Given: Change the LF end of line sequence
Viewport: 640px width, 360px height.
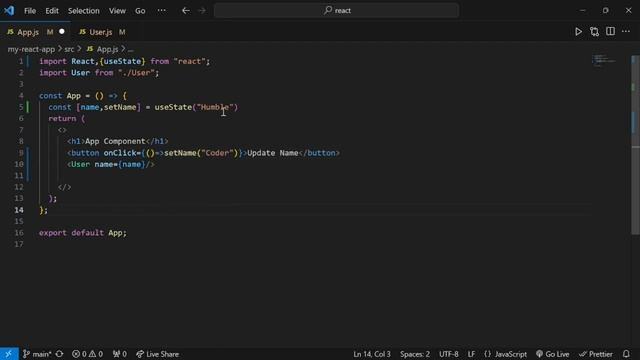Looking at the screenshot, I should click(471, 354).
